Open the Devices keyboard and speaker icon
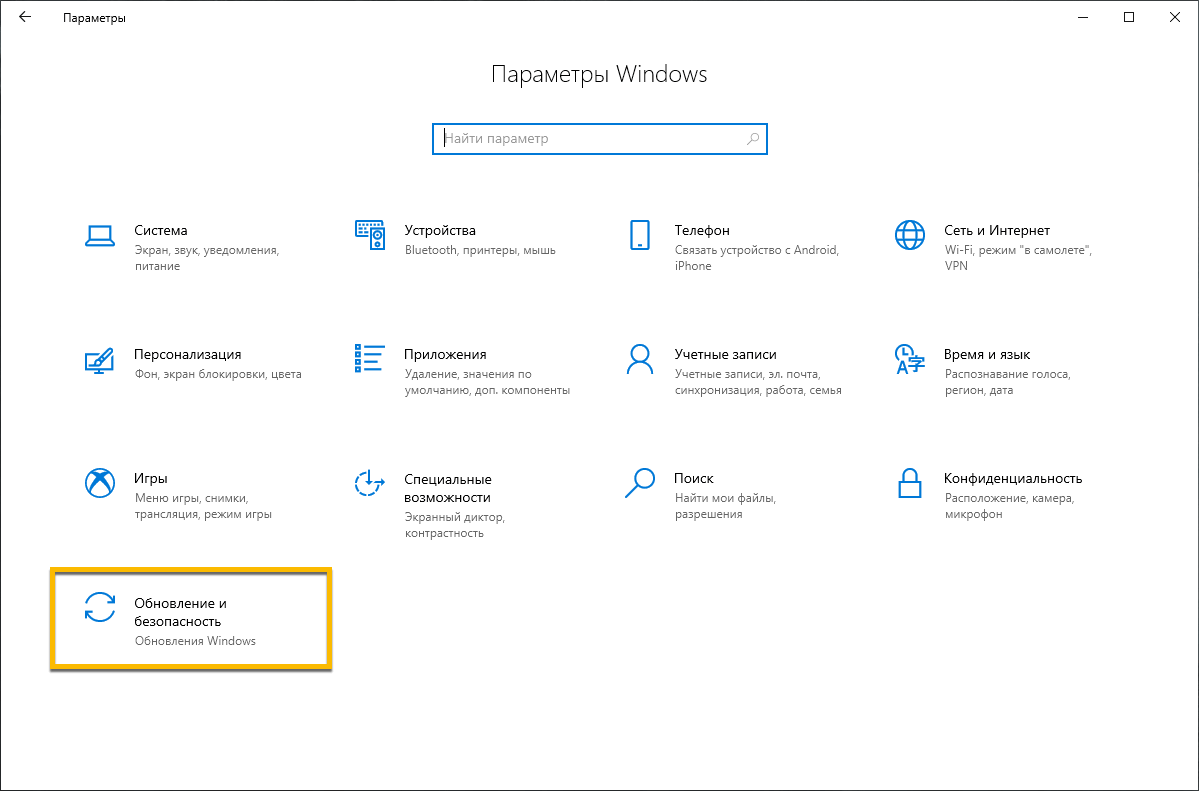Image resolution: width=1199 pixels, height=791 pixels. pos(370,235)
